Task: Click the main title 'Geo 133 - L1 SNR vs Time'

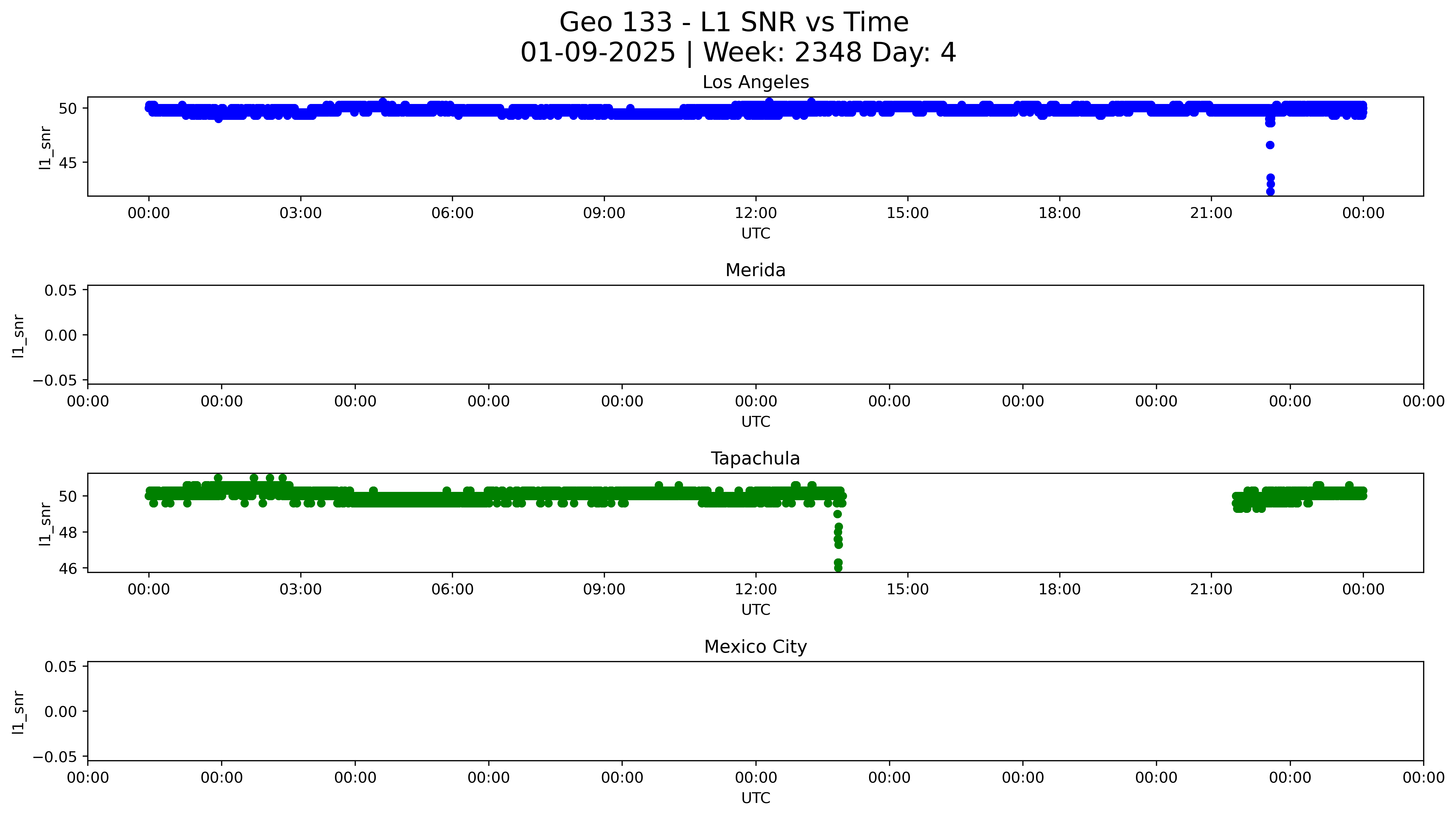Action: [734, 23]
